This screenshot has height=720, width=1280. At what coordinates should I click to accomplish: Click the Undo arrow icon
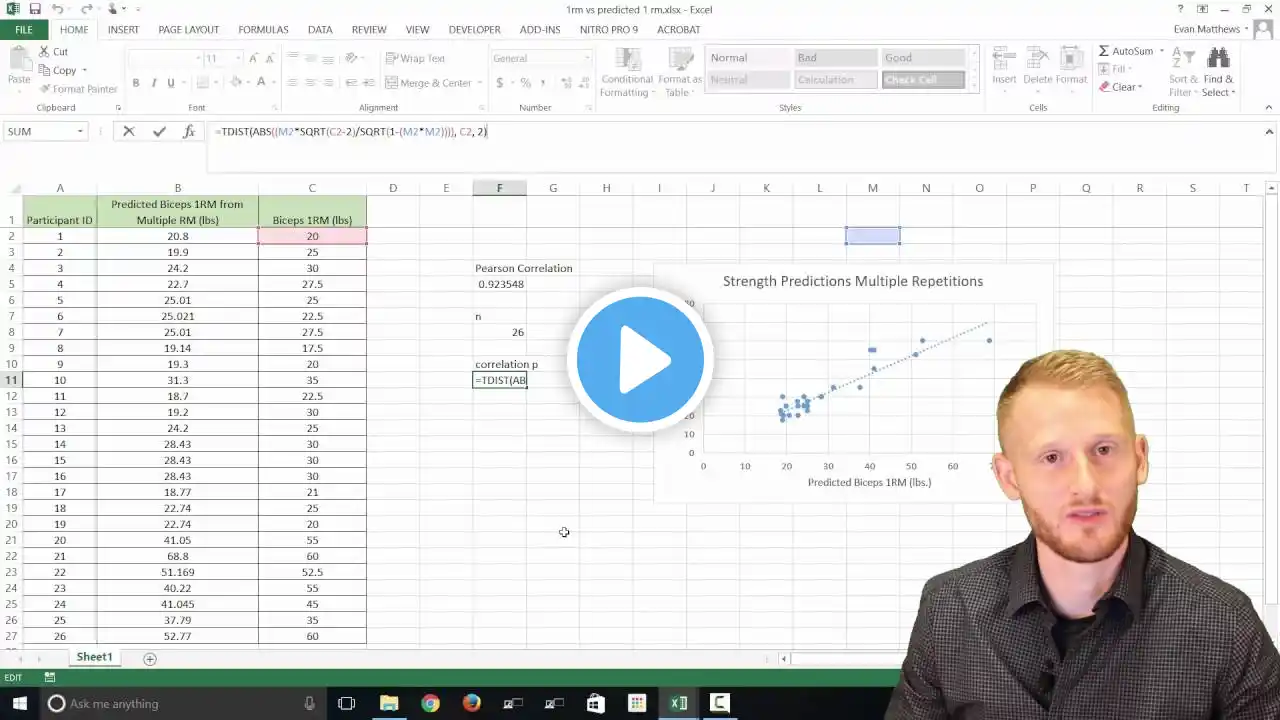(58, 9)
